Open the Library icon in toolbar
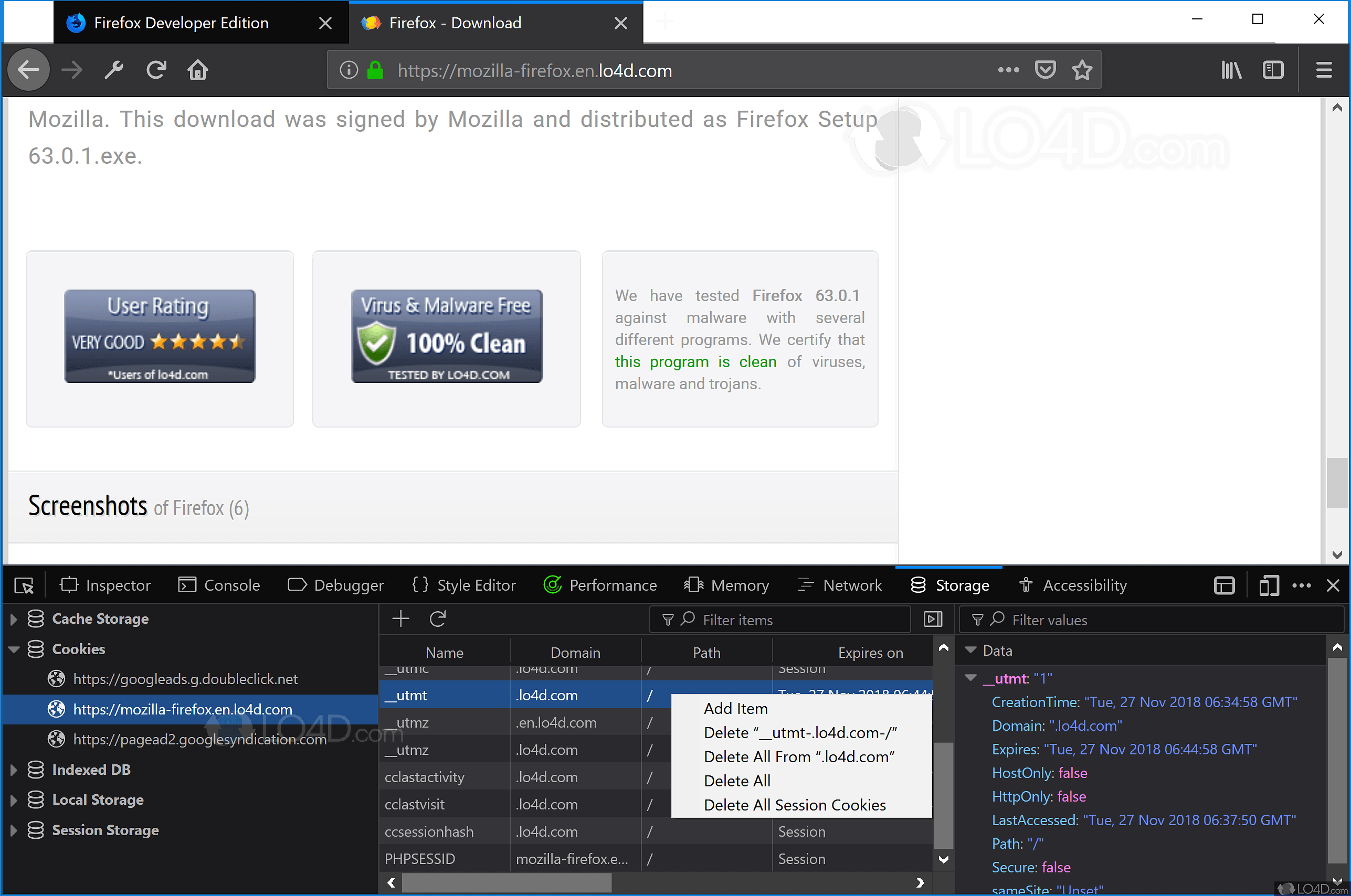This screenshot has width=1351, height=896. click(x=1231, y=70)
